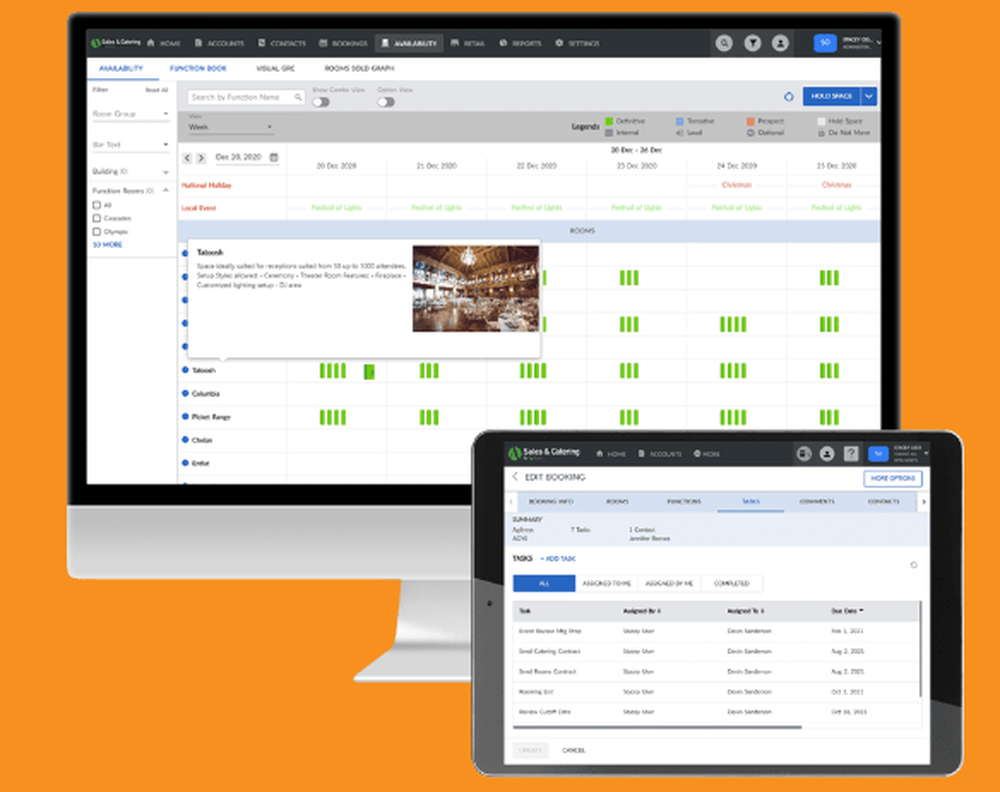Image resolution: width=1000 pixels, height=792 pixels.
Task: Switch to the Function Book tab
Action: click(x=199, y=68)
